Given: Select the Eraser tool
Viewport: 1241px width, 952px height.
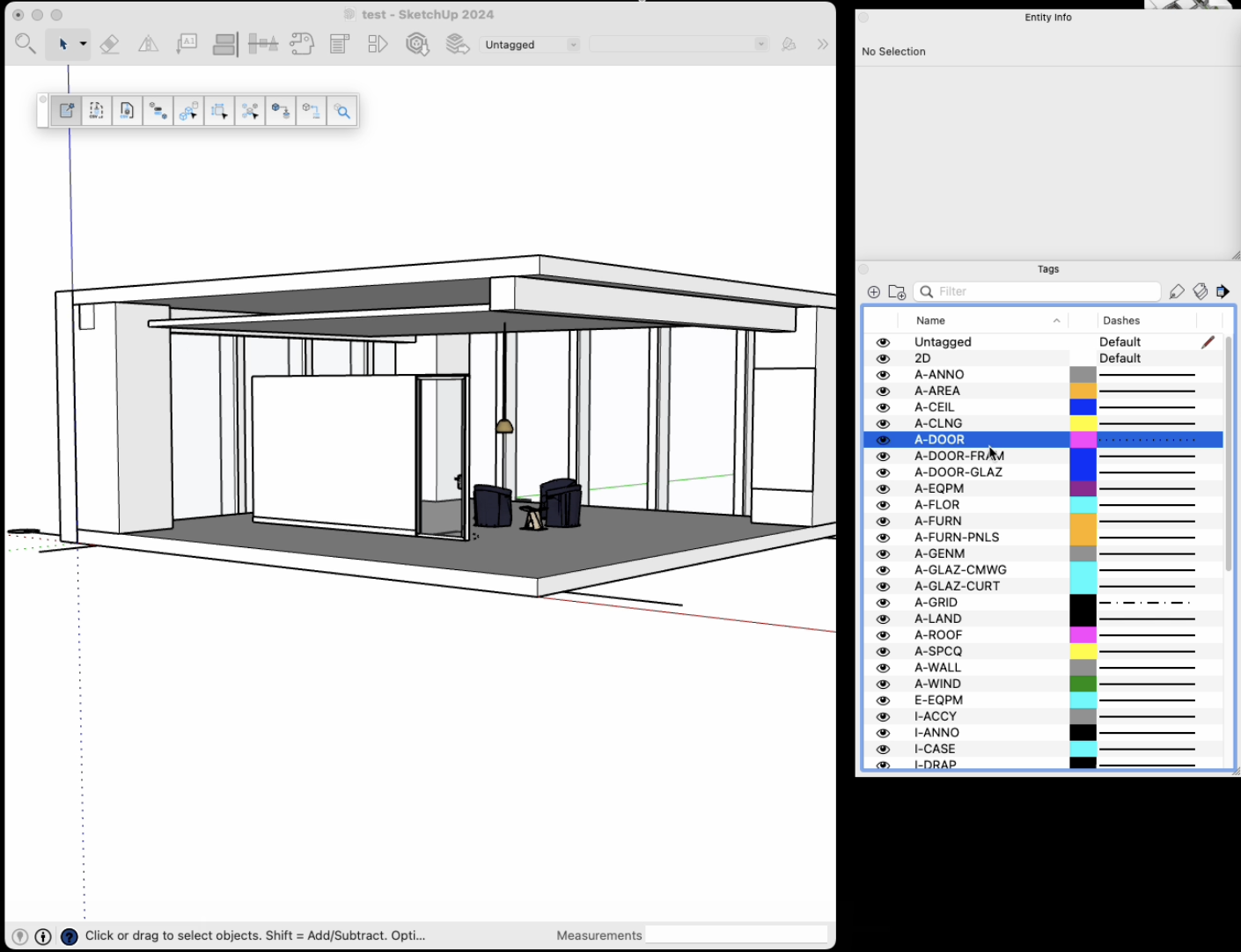Looking at the screenshot, I should (110, 44).
